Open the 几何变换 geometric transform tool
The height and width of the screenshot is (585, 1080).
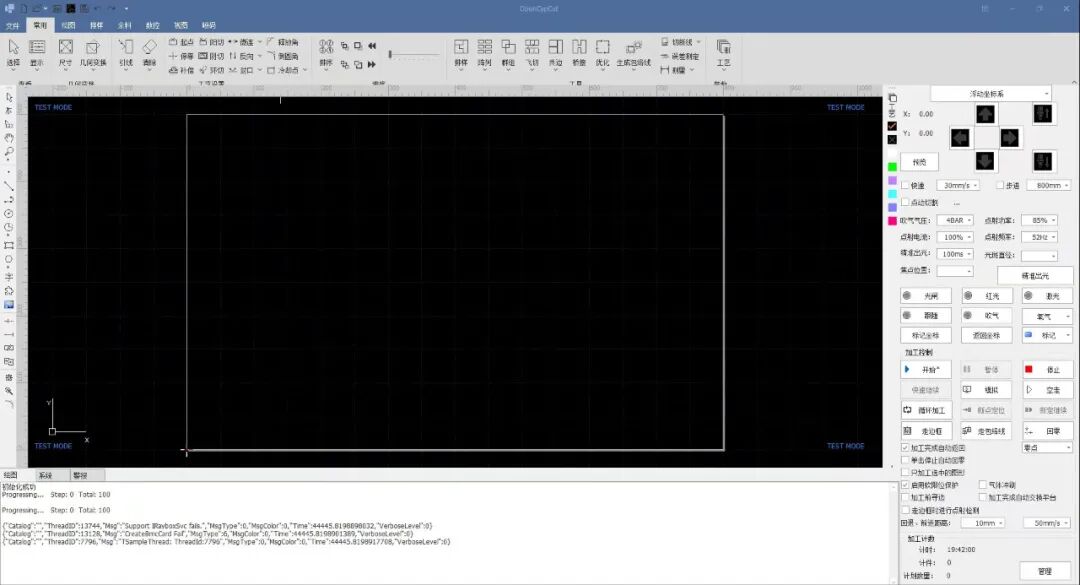click(x=92, y=52)
